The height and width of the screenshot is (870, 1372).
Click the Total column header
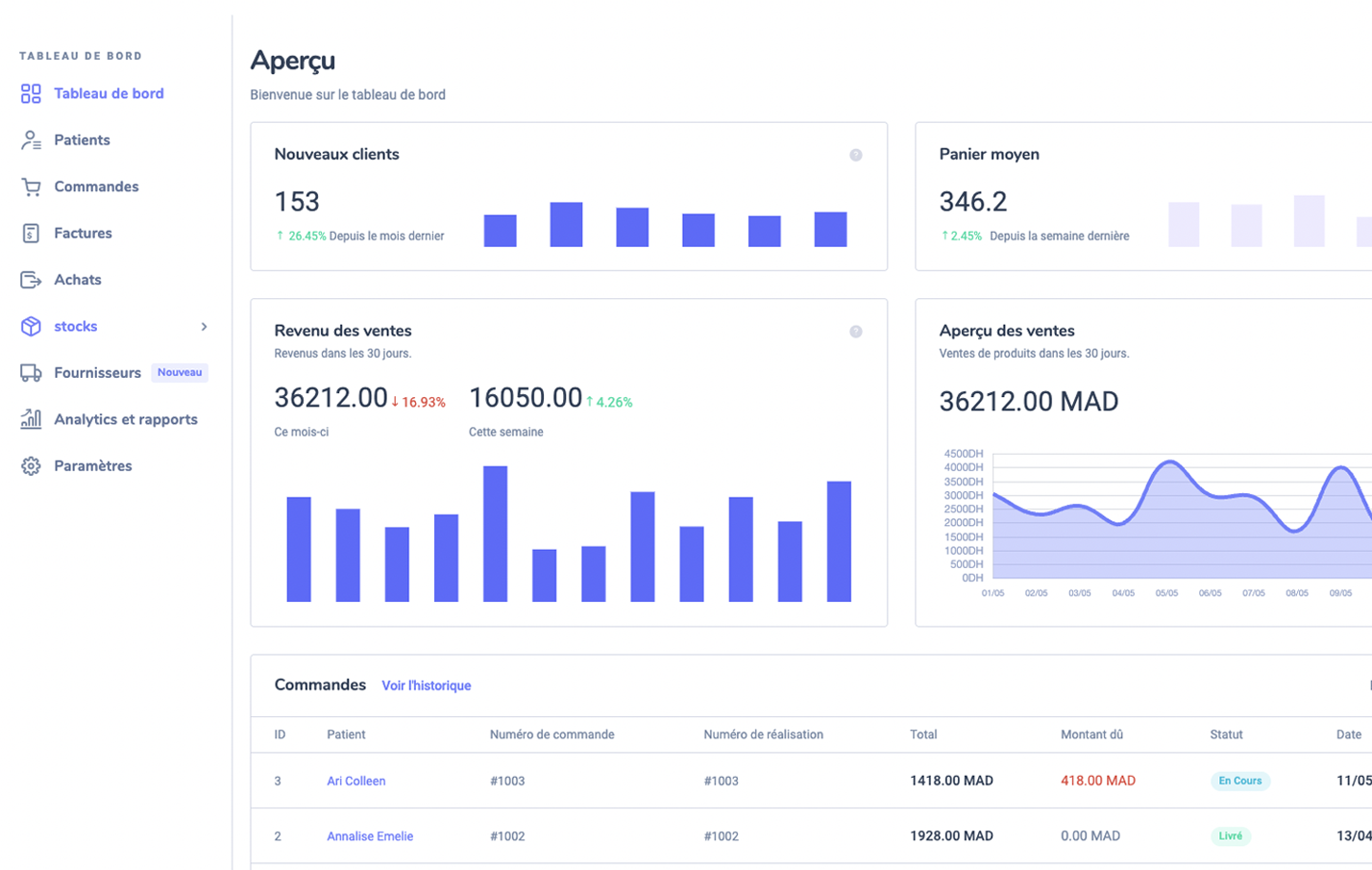tap(923, 734)
